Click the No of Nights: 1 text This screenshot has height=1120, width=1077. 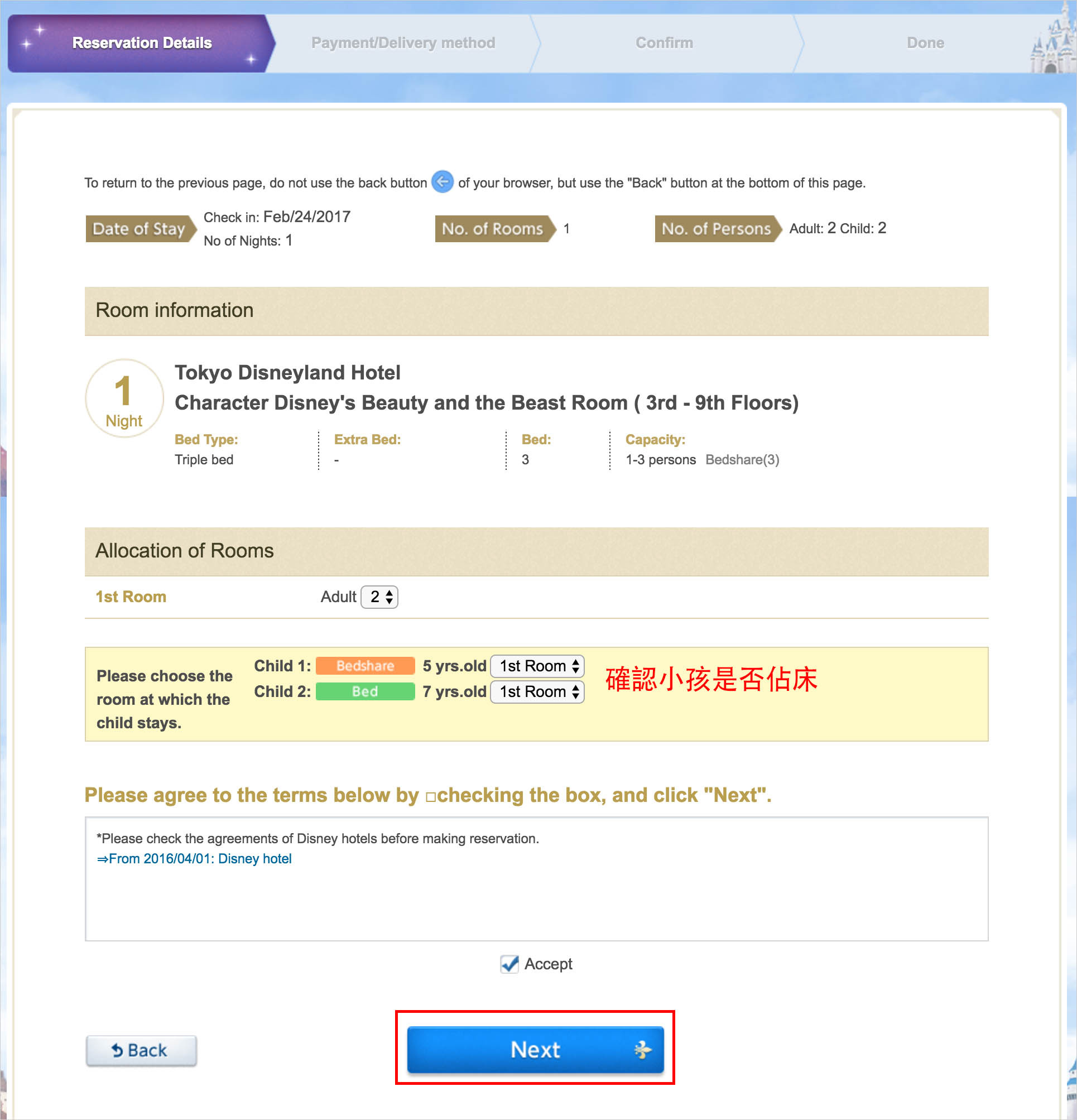click(248, 241)
